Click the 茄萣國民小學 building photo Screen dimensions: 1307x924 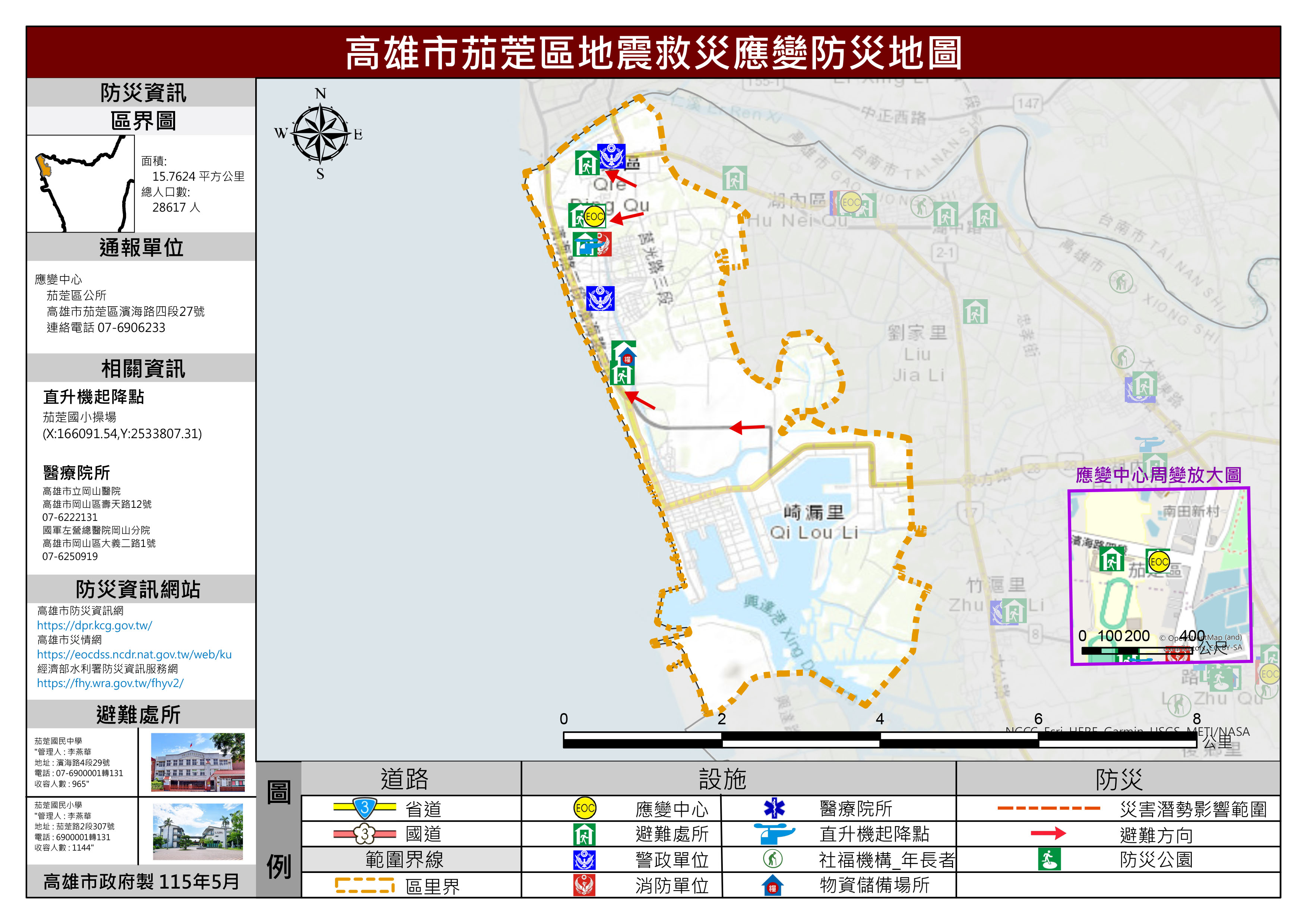point(197,831)
